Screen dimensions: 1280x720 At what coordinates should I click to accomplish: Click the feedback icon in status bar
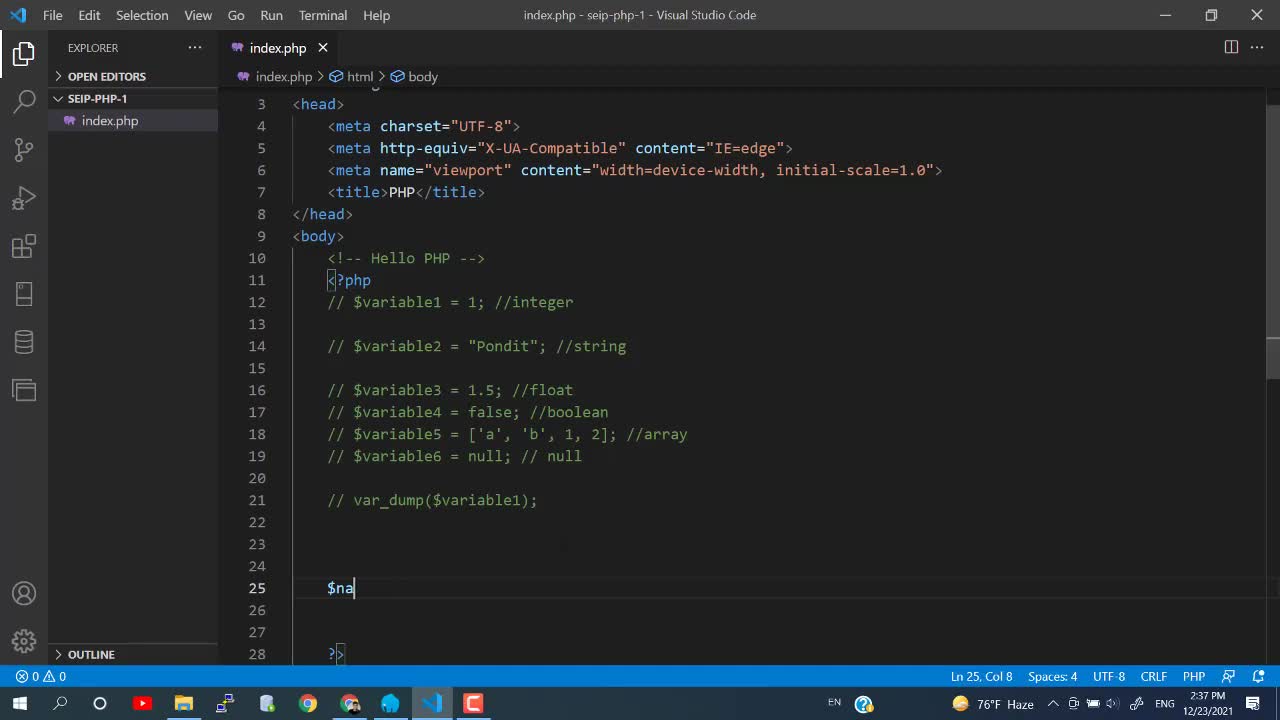pyautogui.click(x=1229, y=676)
